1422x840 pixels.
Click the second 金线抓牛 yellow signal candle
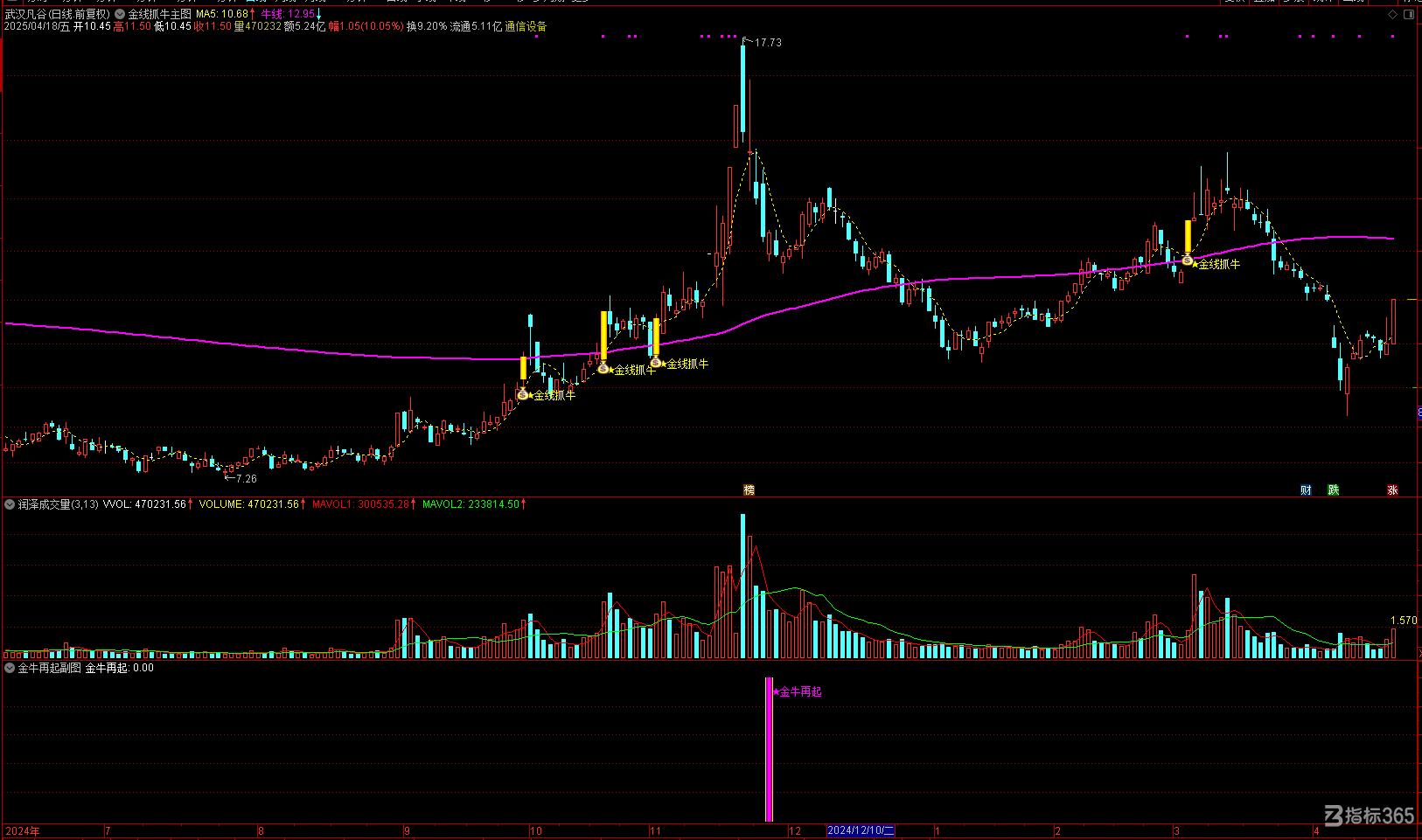(x=603, y=334)
